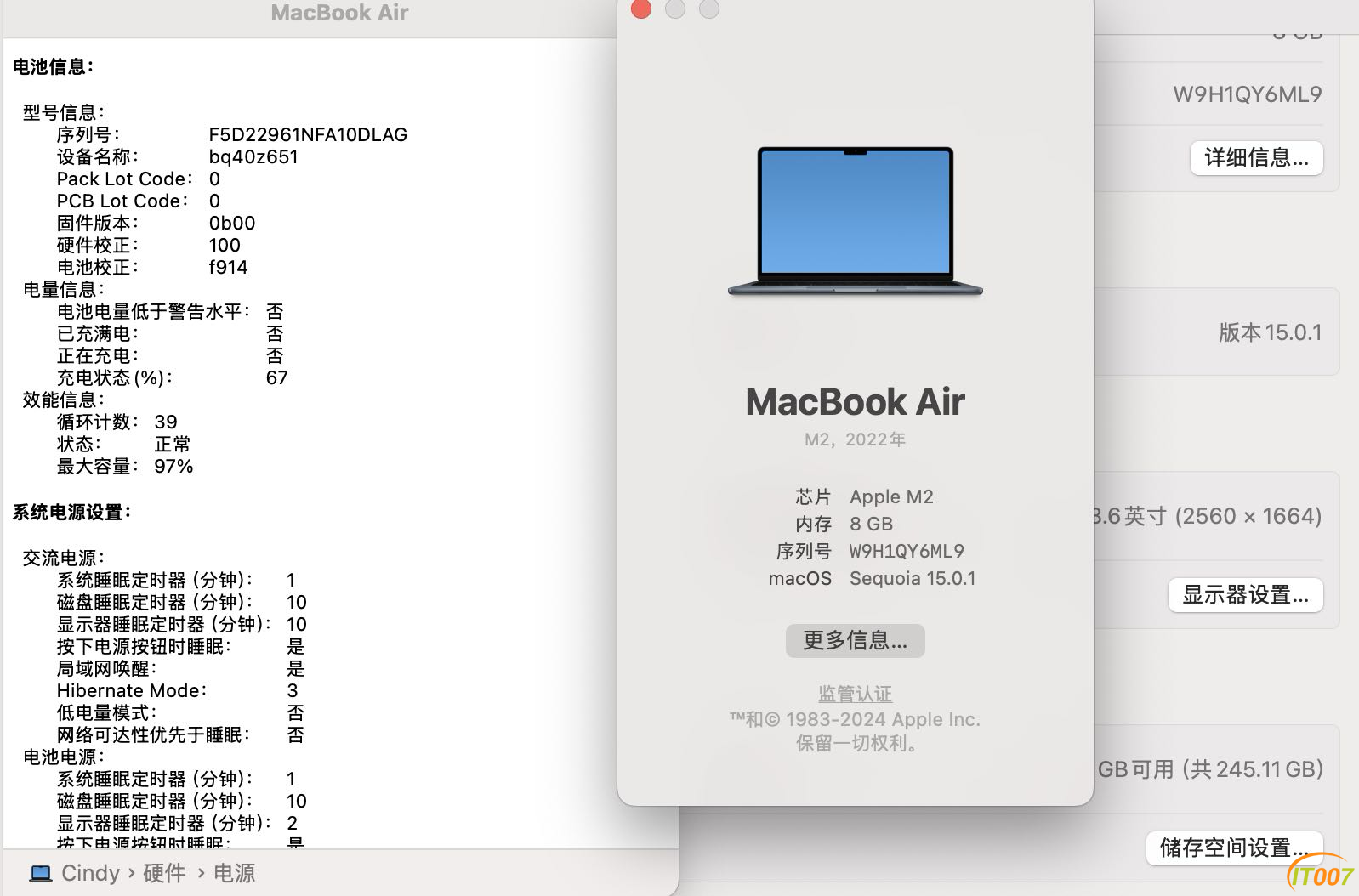The width and height of the screenshot is (1359, 896).
Task: Click the 8 GB memory value
Action: (x=871, y=524)
